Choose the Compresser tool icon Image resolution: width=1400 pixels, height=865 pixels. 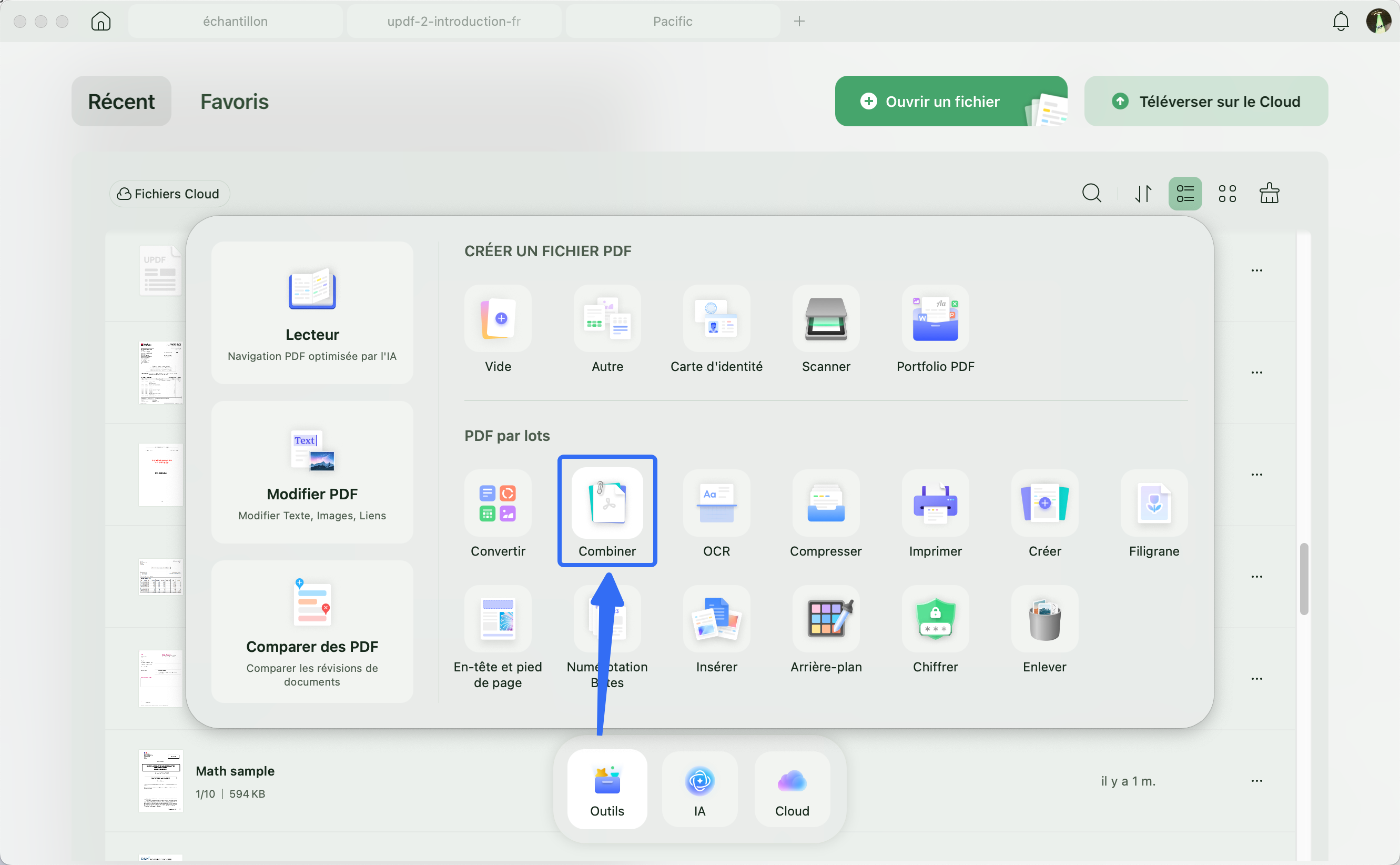[x=826, y=503]
